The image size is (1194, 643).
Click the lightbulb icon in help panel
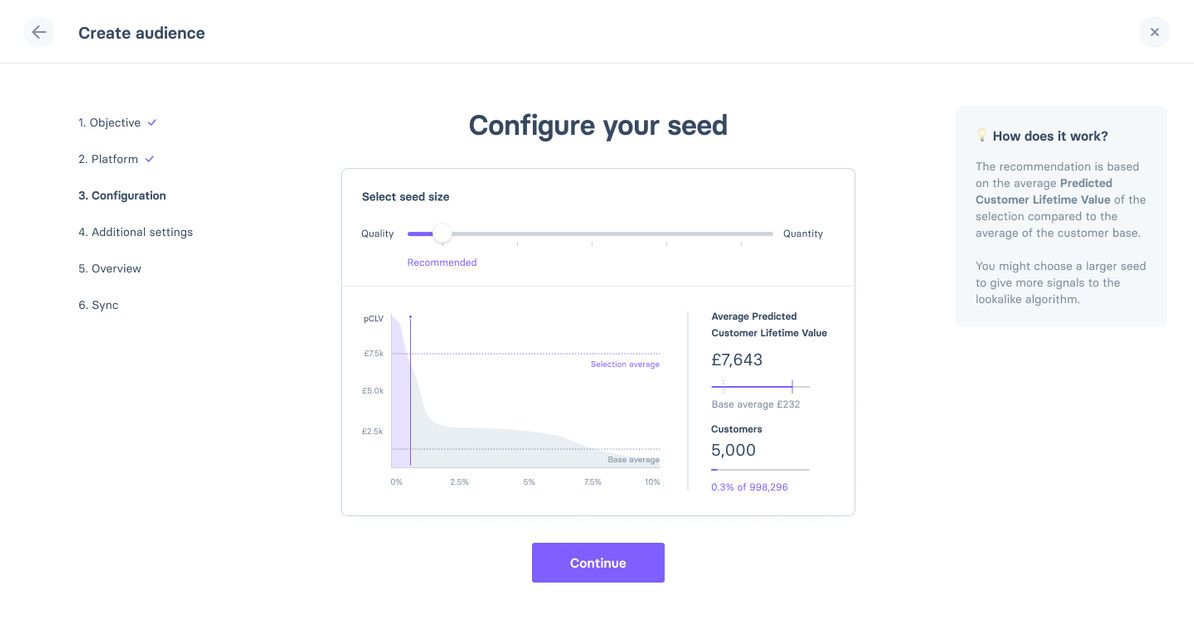coord(982,136)
